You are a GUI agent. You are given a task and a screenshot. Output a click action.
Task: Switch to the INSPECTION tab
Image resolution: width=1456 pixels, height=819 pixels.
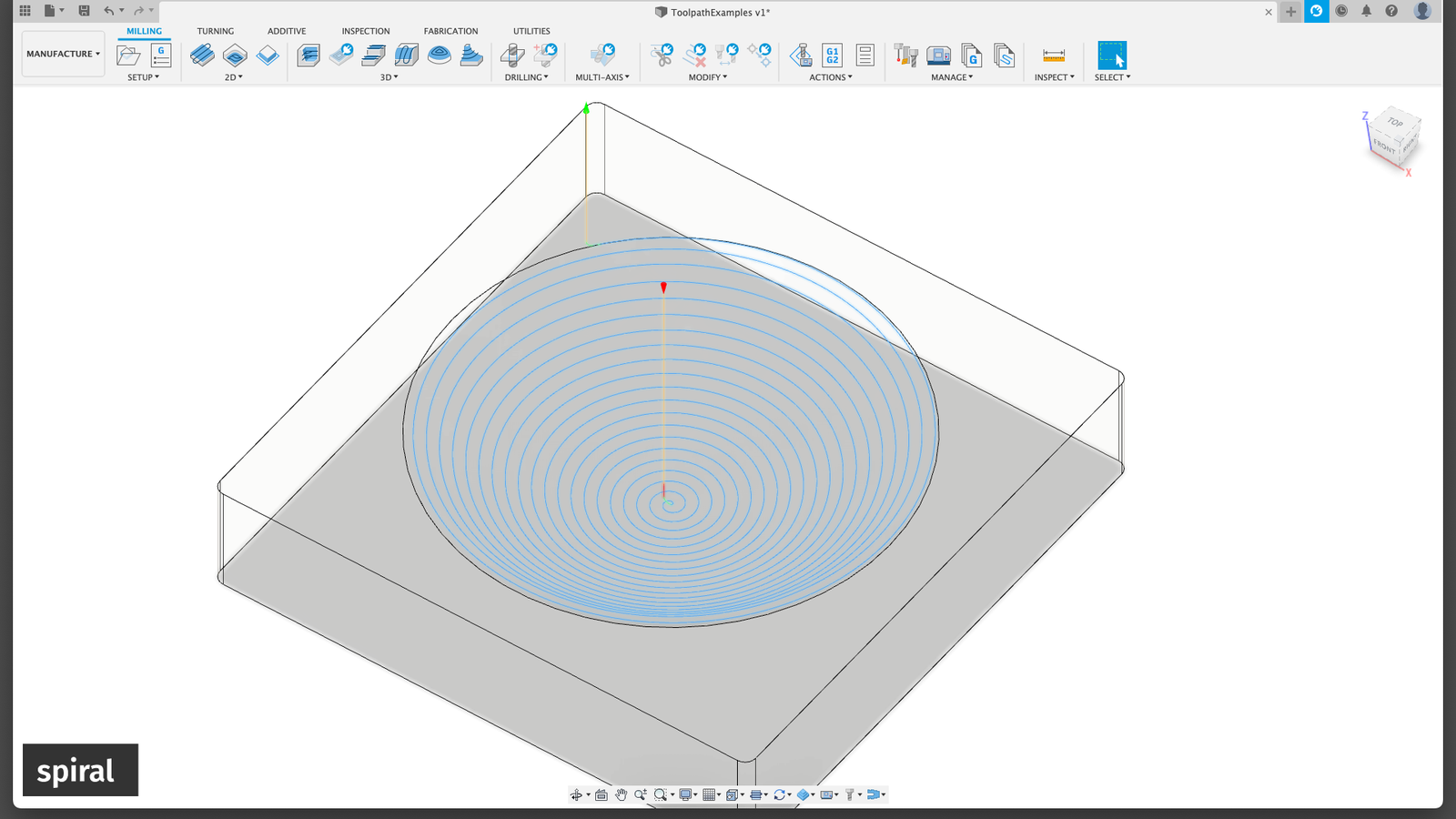coord(366,31)
